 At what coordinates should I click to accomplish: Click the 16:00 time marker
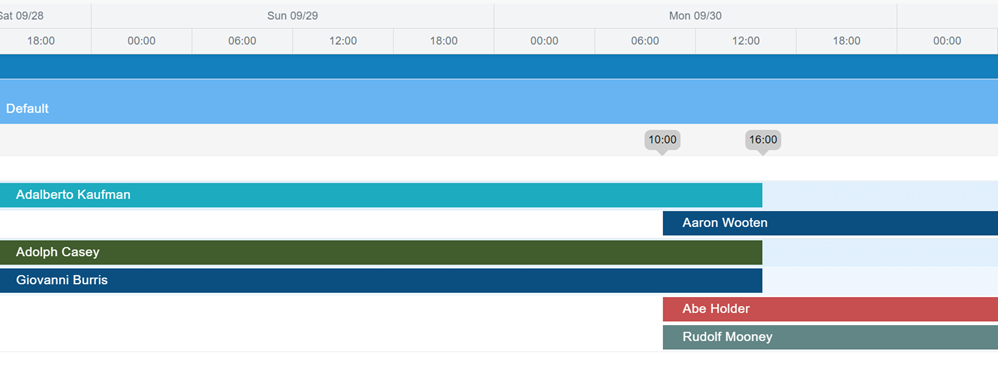point(763,140)
